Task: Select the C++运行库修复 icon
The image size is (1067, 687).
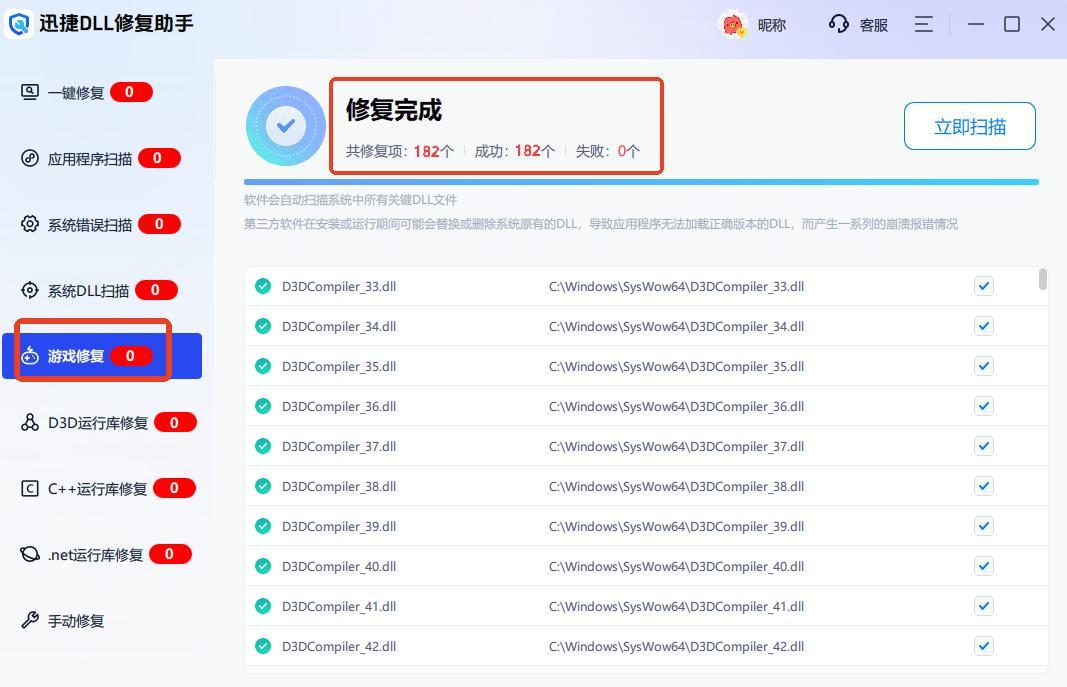Action: pos(30,488)
